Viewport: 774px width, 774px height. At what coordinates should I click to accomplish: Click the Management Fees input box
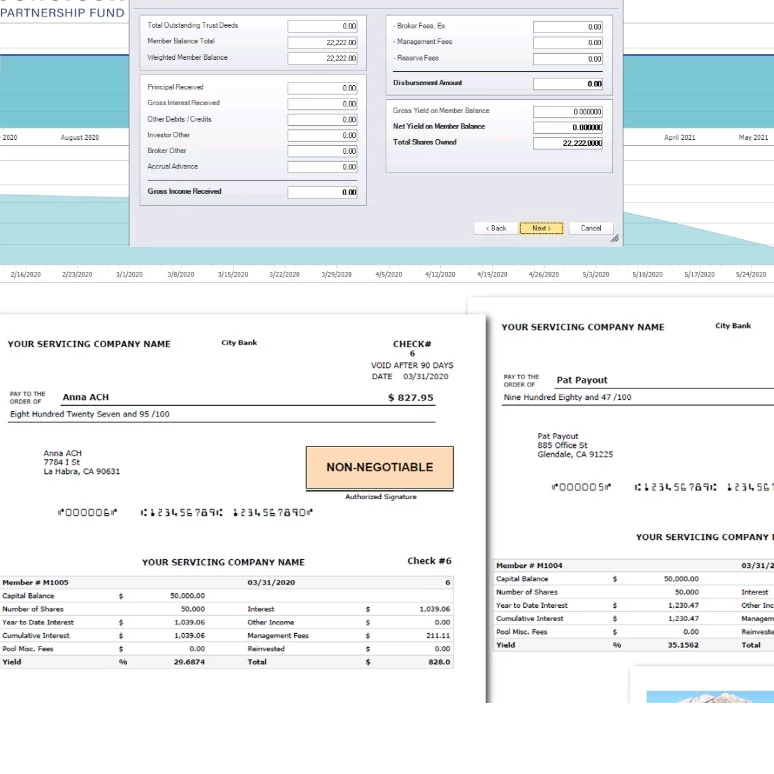tap(568, 42)
